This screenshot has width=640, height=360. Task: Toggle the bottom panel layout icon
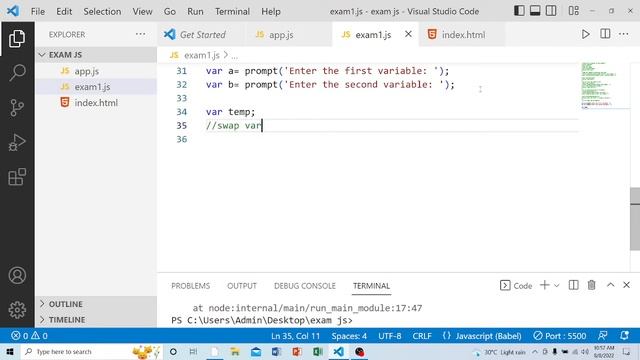pos(535,11)
